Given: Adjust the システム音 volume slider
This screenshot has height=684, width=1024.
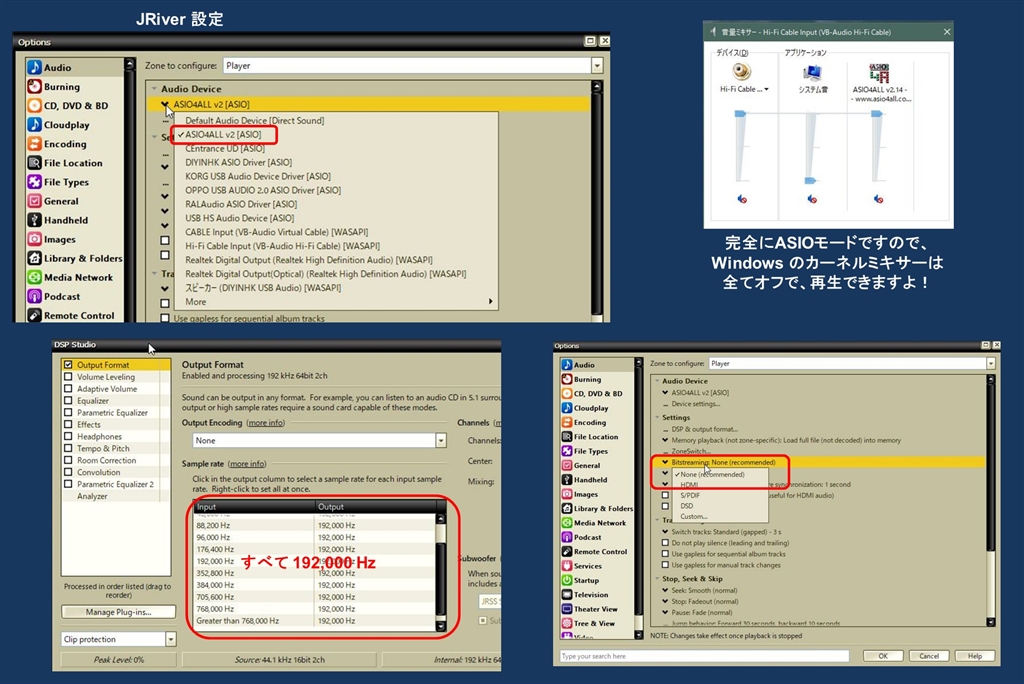Looking at the screenshot, I should click(810, 180).
